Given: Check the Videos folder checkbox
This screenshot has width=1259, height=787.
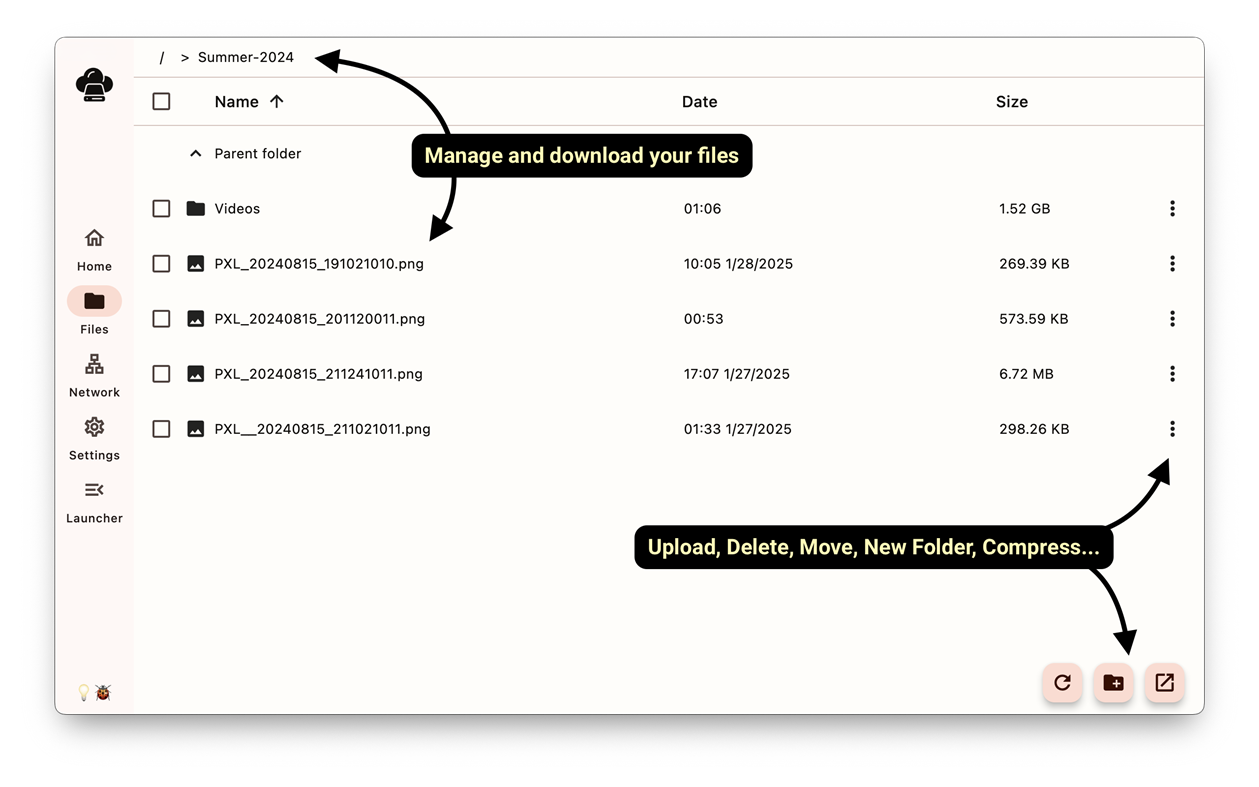Looking at the screenshot, I should [161, 208].
